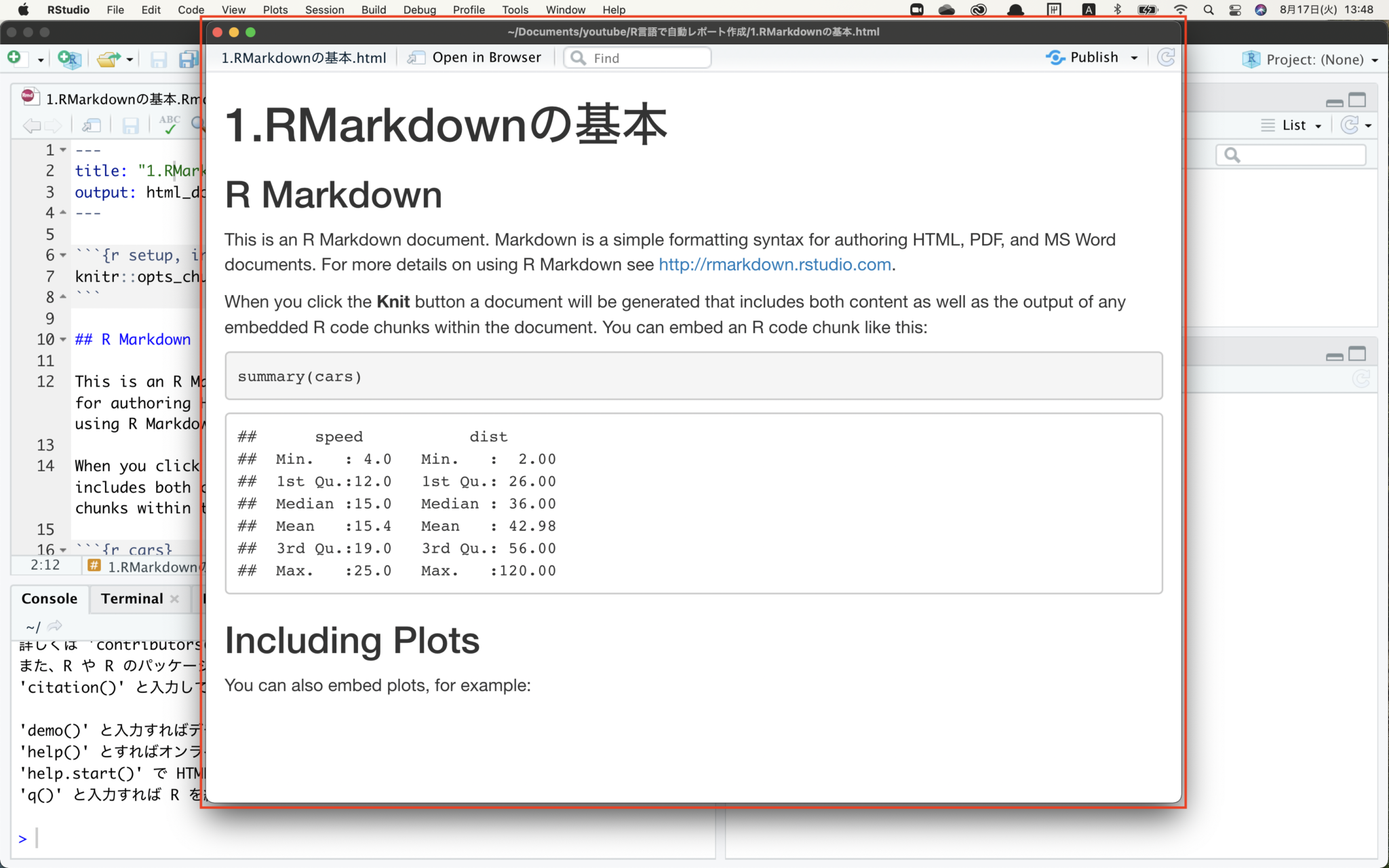Run spell check with the ABC icon
This screenshot has width=1389, height=868.
pos(170,125)
